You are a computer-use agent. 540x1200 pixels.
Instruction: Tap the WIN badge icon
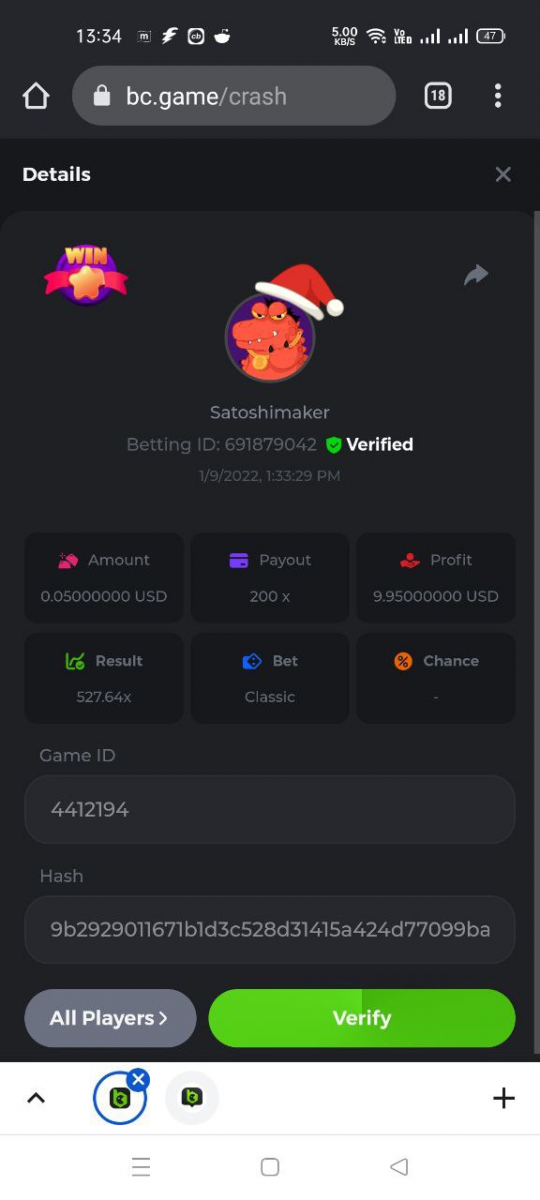(86, 275)
